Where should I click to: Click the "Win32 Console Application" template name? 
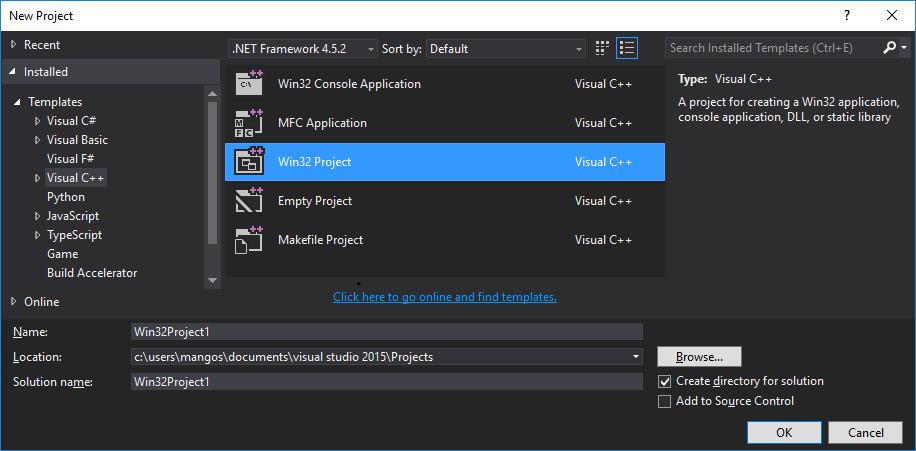349,84
